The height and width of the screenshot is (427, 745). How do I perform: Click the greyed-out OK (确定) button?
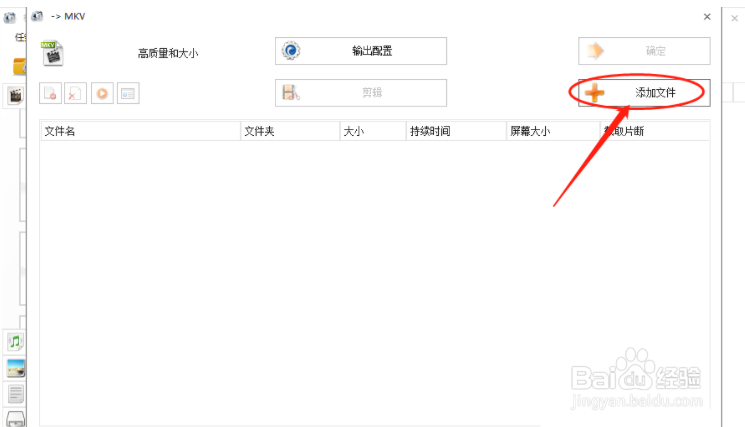pyautogui.click(x=644, y=51)
